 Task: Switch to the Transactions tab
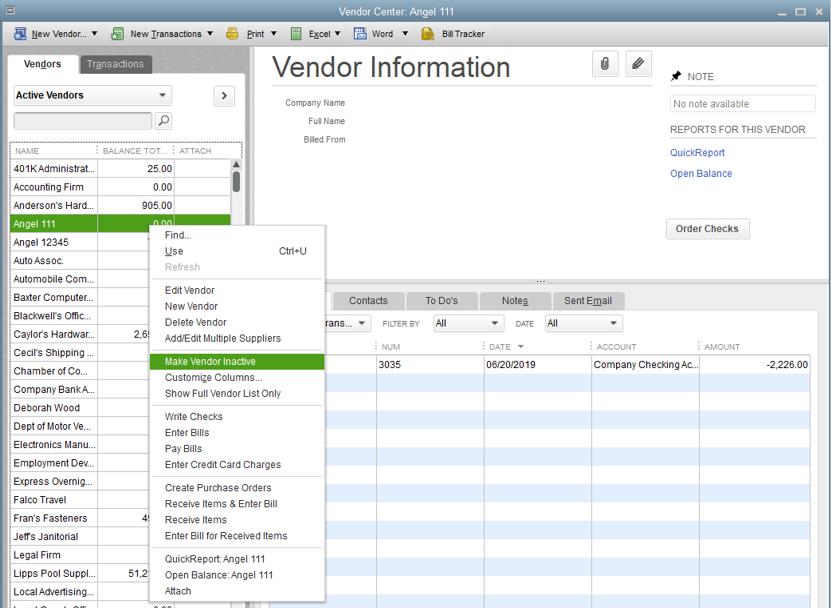pyautogui.click(x=115, y=64)
